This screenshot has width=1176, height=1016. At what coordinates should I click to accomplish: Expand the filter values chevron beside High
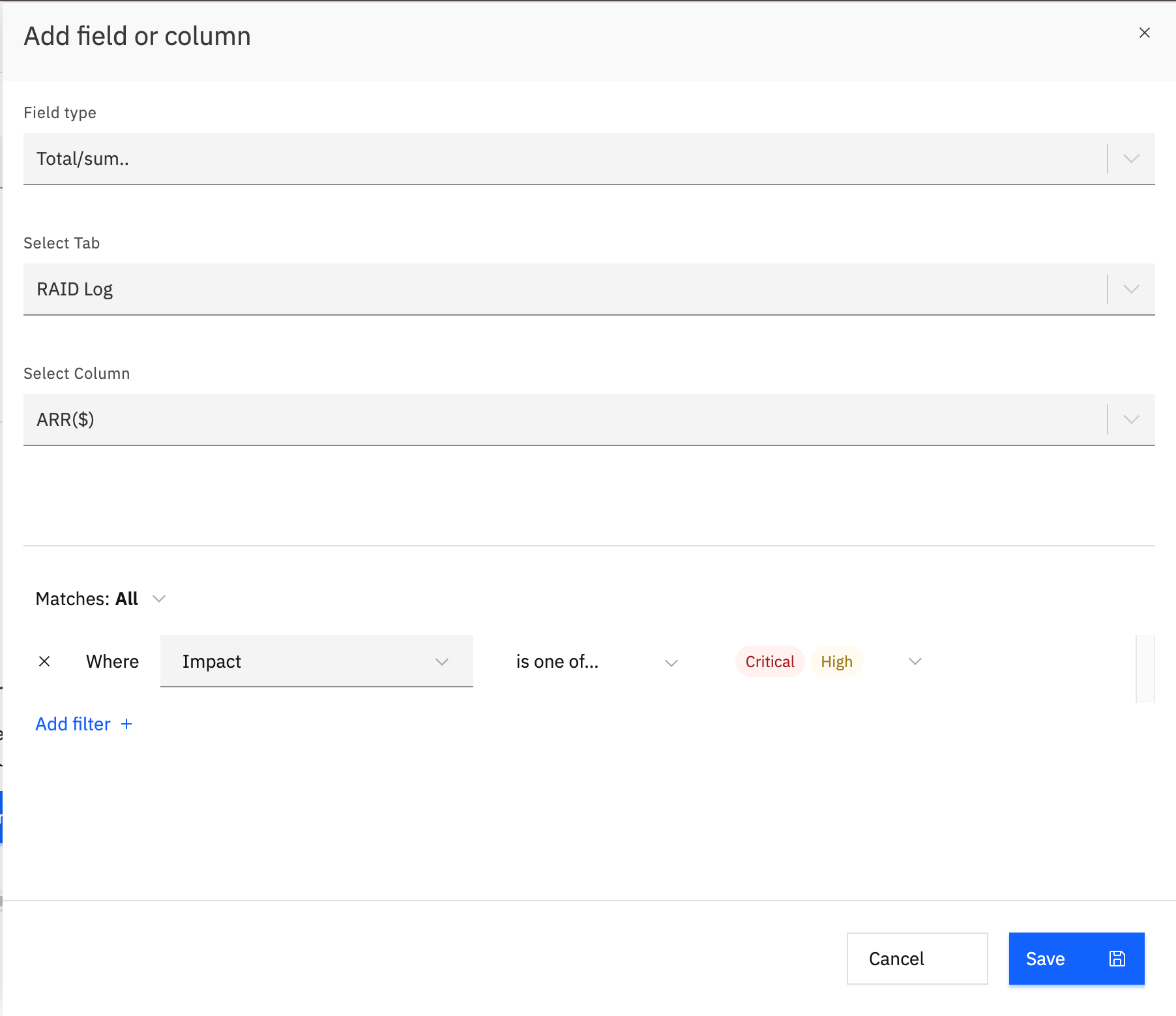915,661
